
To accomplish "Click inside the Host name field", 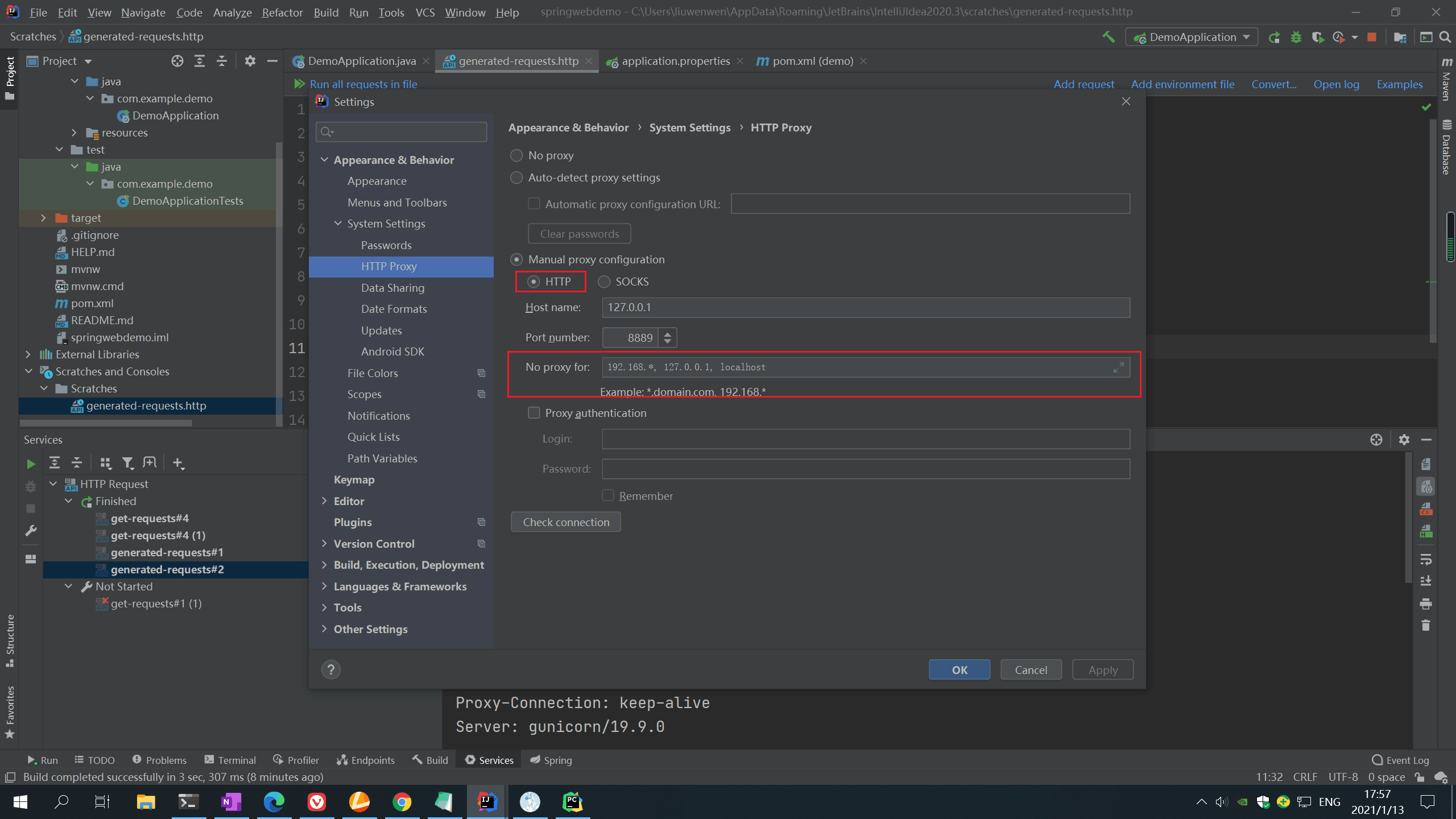I will point(796,307).
